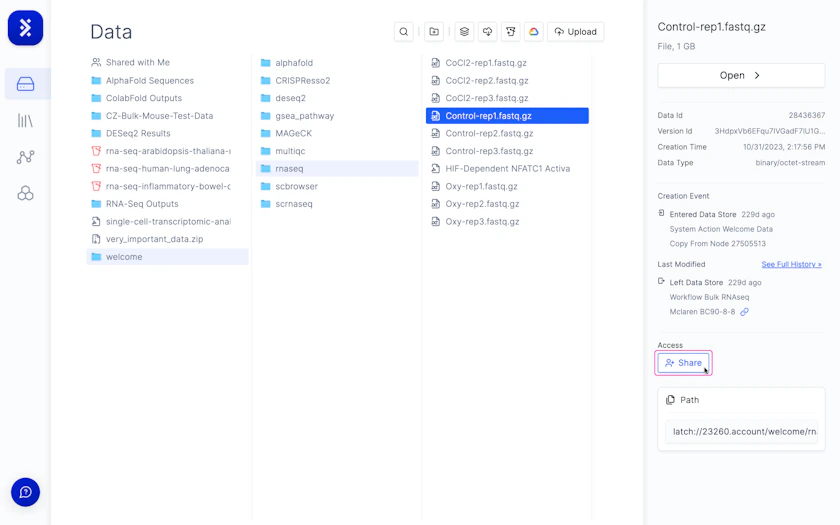Select the rna-seq-human-lung-adenoca bucket
The height and width of the screenshot is (525, 840).
tap(167, 169)
